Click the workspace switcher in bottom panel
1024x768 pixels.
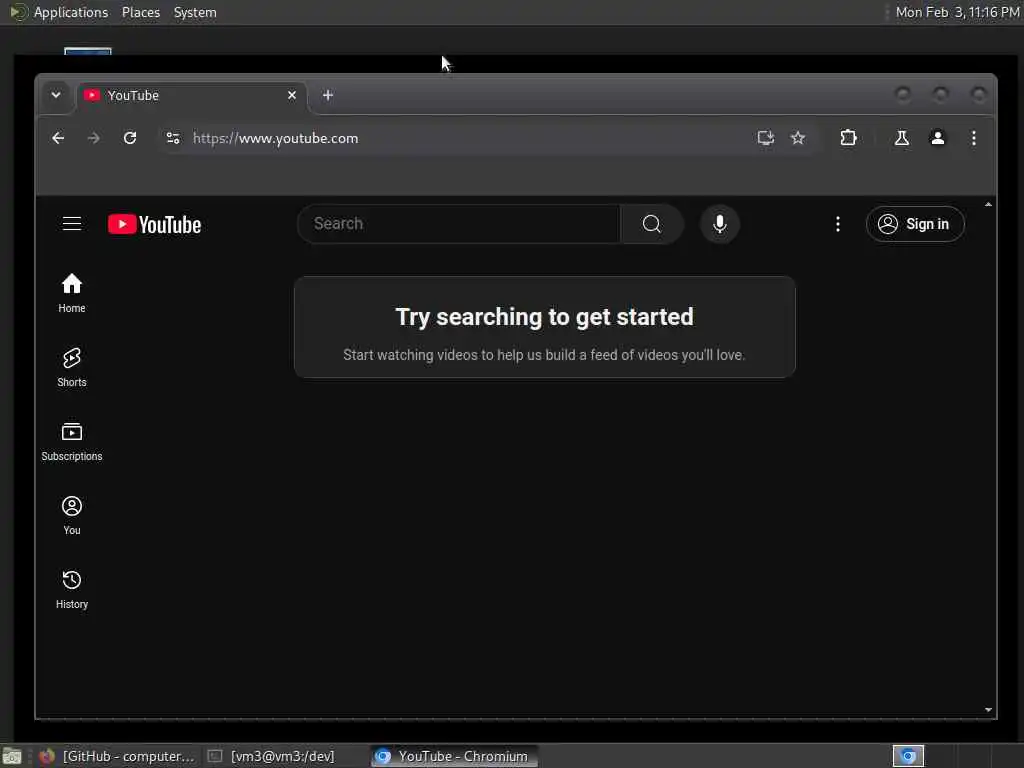pyautogui.click(x=908, y=756)
